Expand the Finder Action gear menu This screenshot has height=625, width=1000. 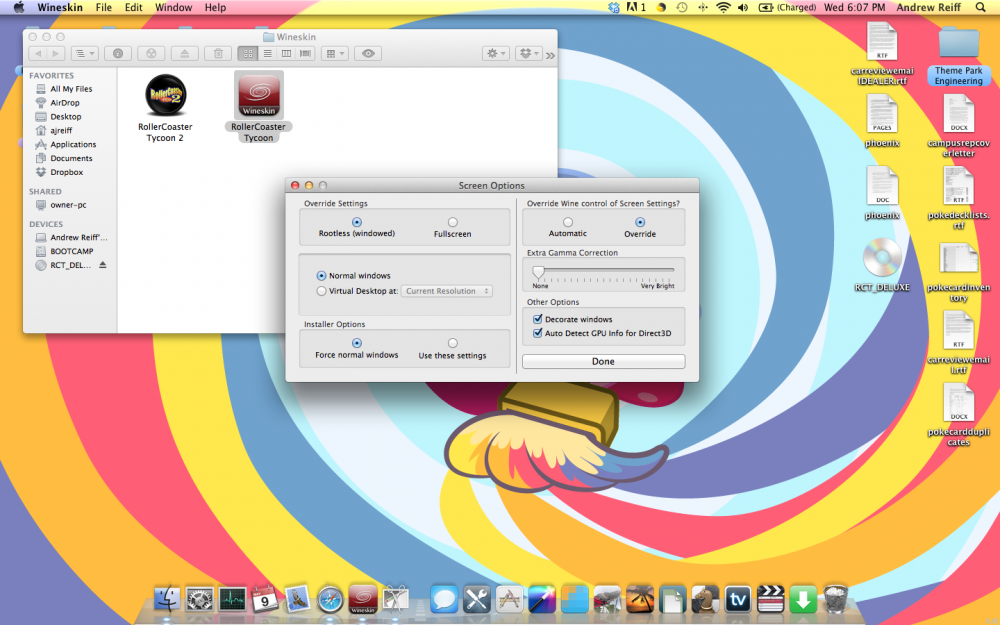495,53
